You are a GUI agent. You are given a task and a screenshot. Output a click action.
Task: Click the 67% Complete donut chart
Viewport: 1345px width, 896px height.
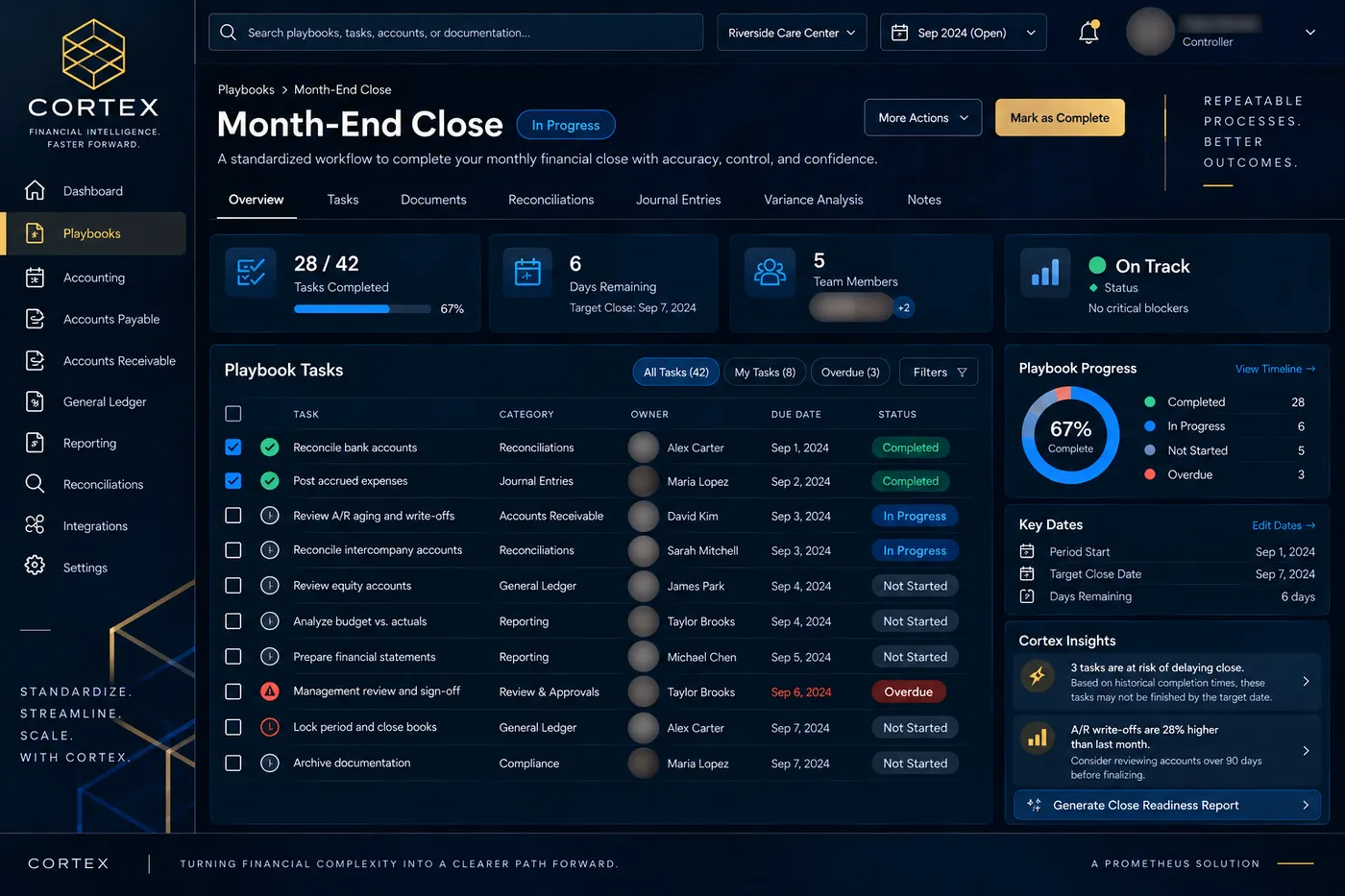[1070, 435]
